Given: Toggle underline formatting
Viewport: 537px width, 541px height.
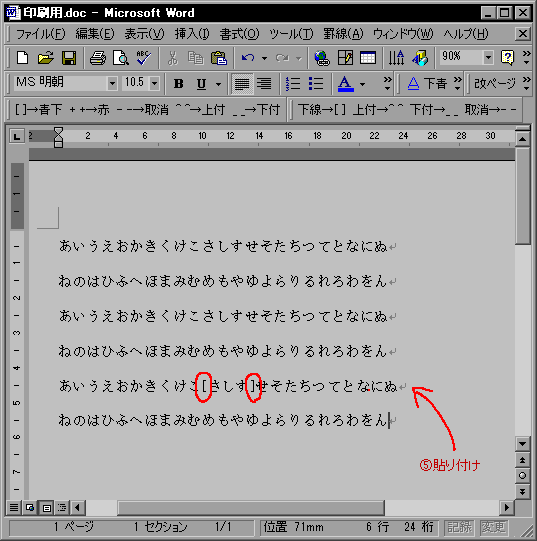Looking at the screenshot, I should 201,83.
